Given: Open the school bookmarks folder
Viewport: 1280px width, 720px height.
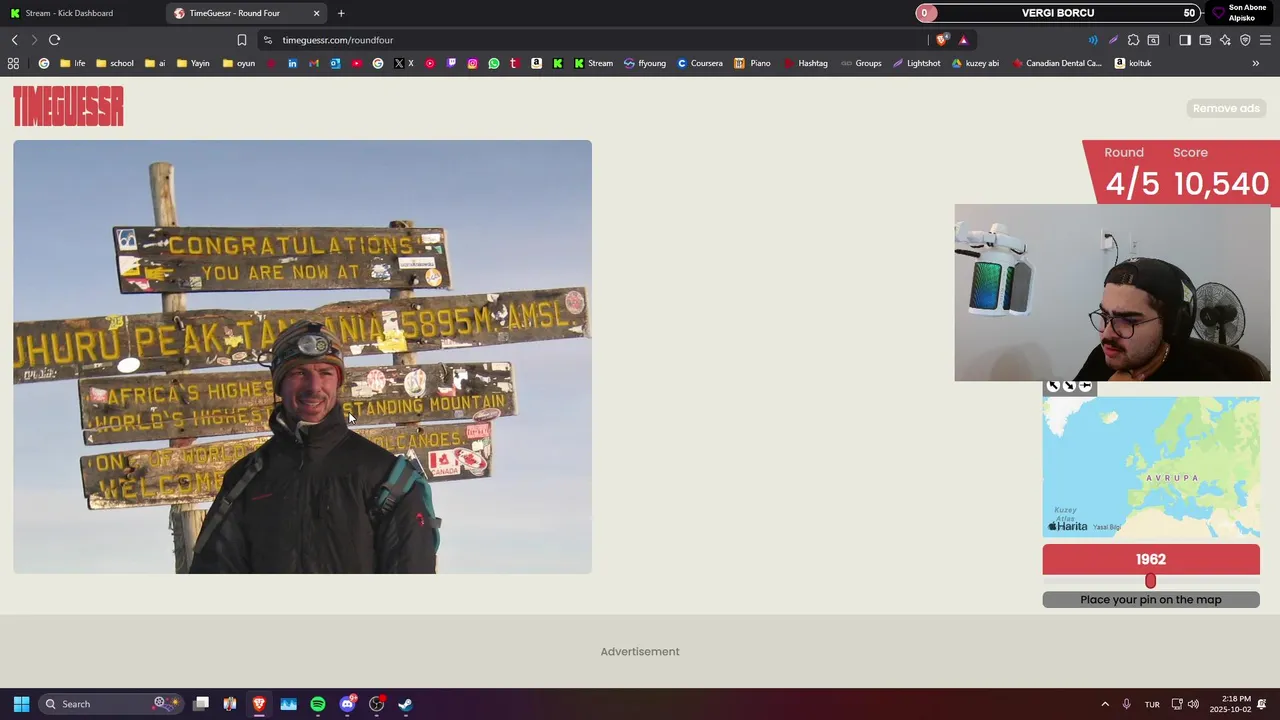Looking at the screenshot, I should 115,63.
